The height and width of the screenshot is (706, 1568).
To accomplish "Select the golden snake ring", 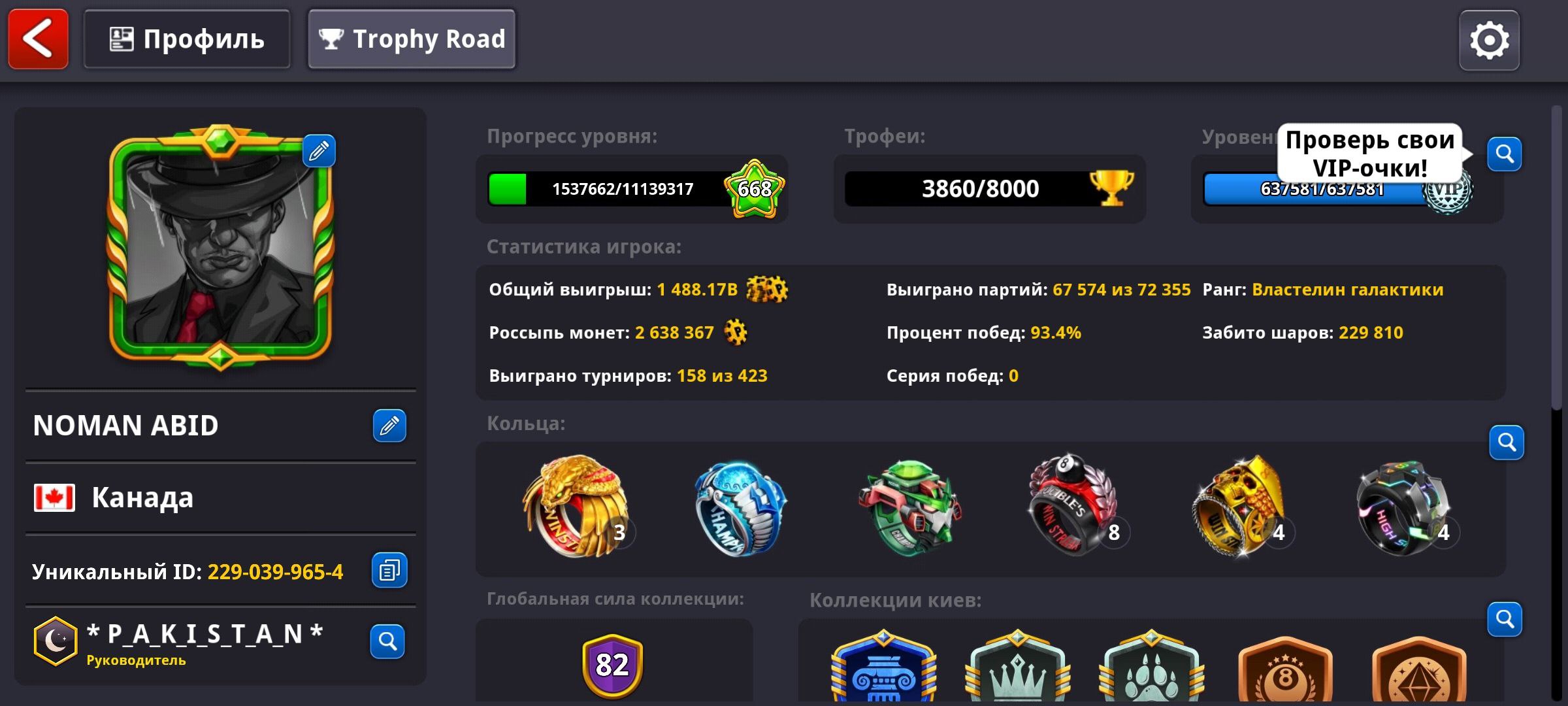I will point(575,506).
